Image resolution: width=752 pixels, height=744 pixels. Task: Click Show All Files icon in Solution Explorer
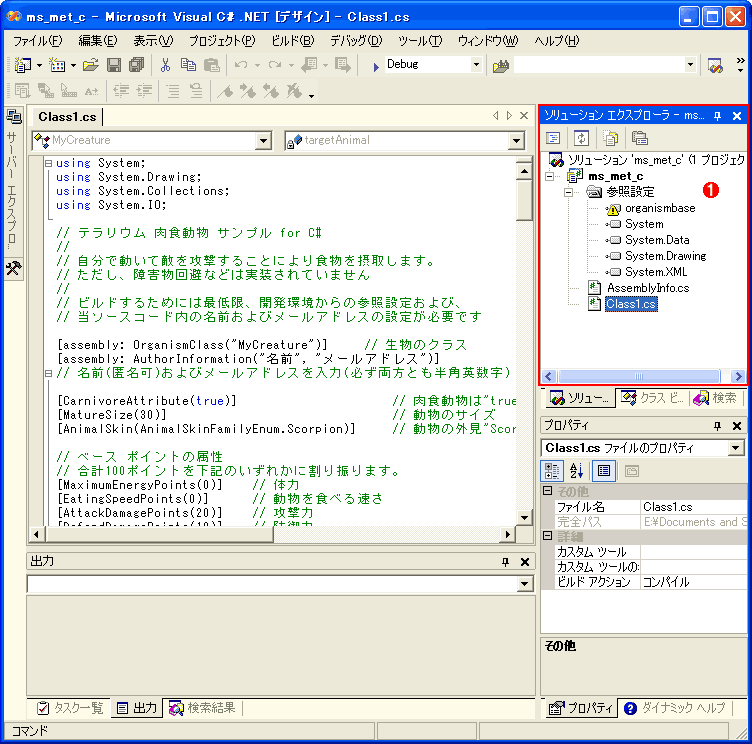pos(611,138)
